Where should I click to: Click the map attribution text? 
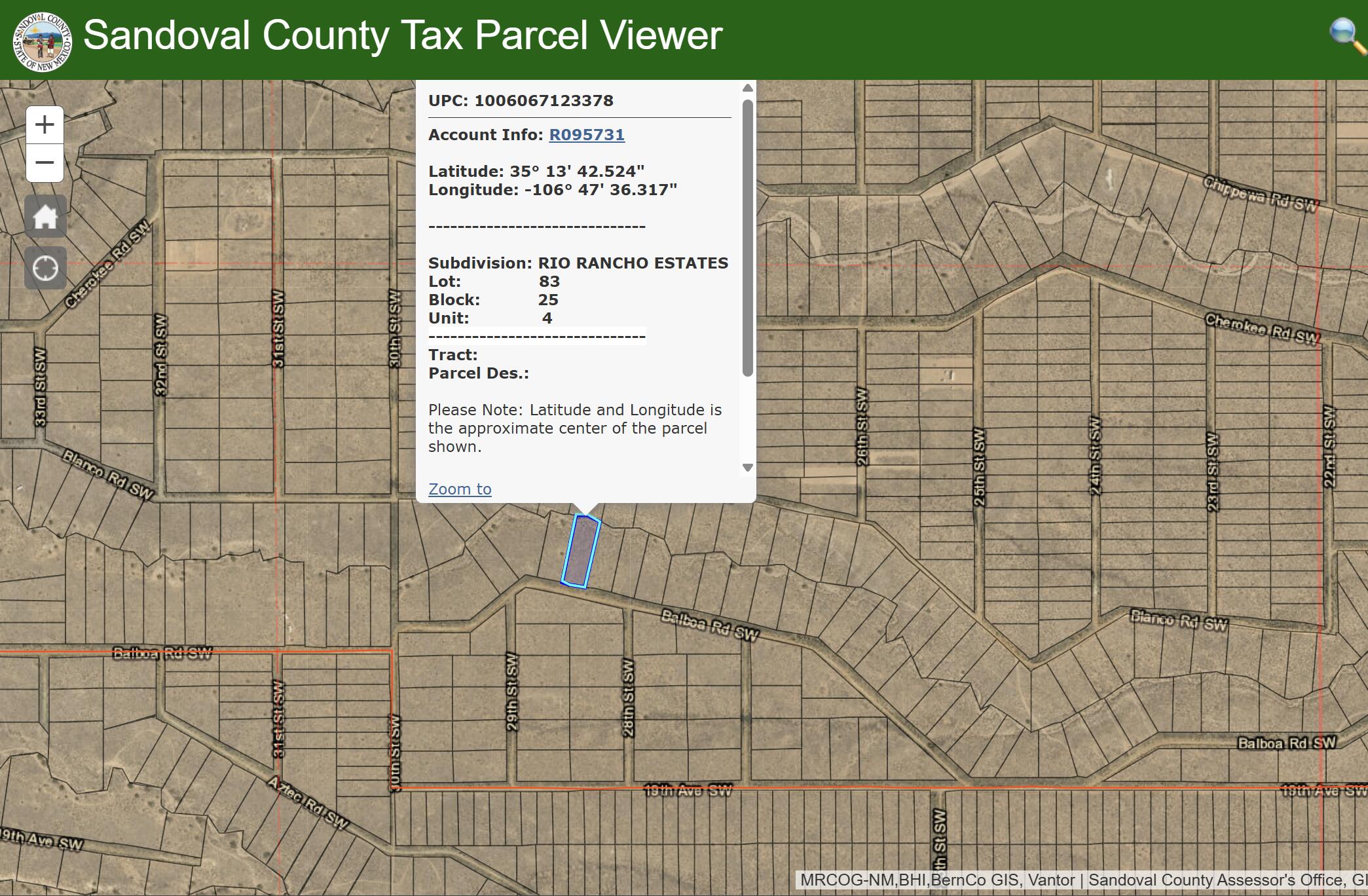1081,880
